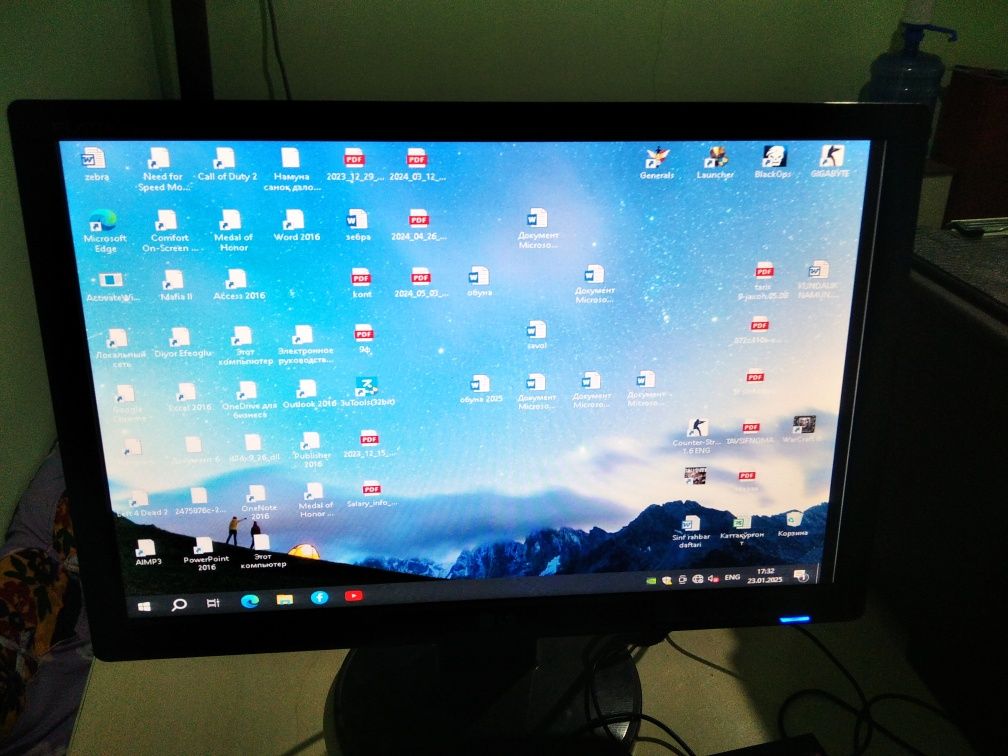The image size is (1008, 756).
Task: Open Facebook from the taskbar
Action: click(319, 597)
